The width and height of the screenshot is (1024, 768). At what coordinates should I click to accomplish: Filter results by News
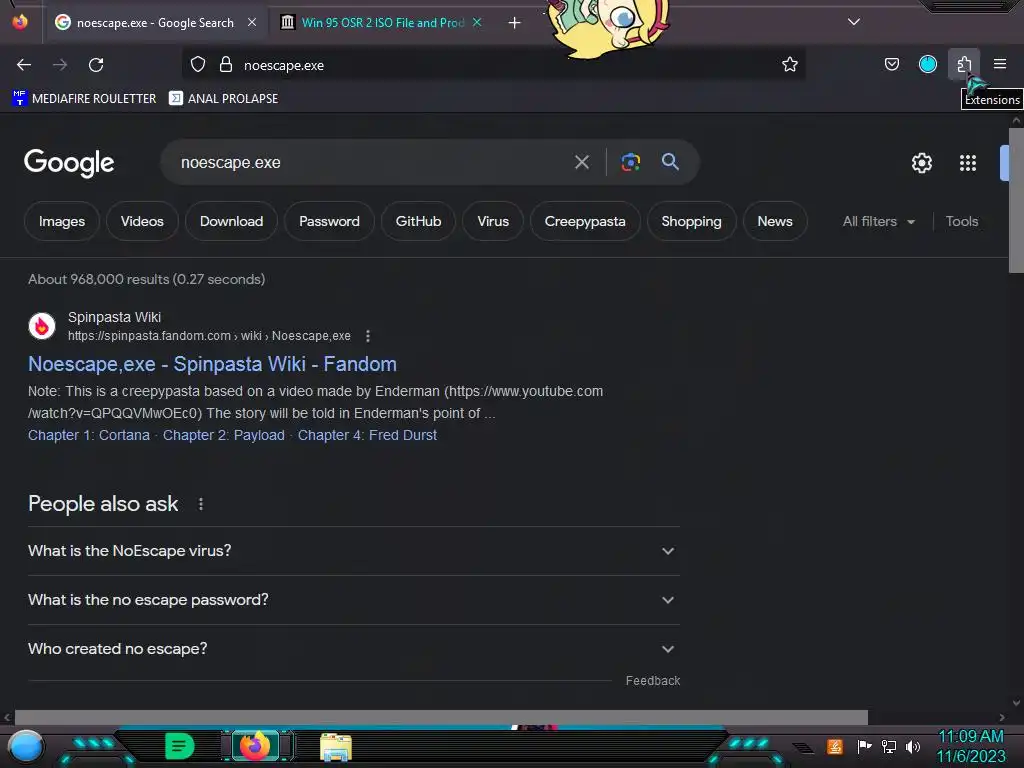point(775,221)
